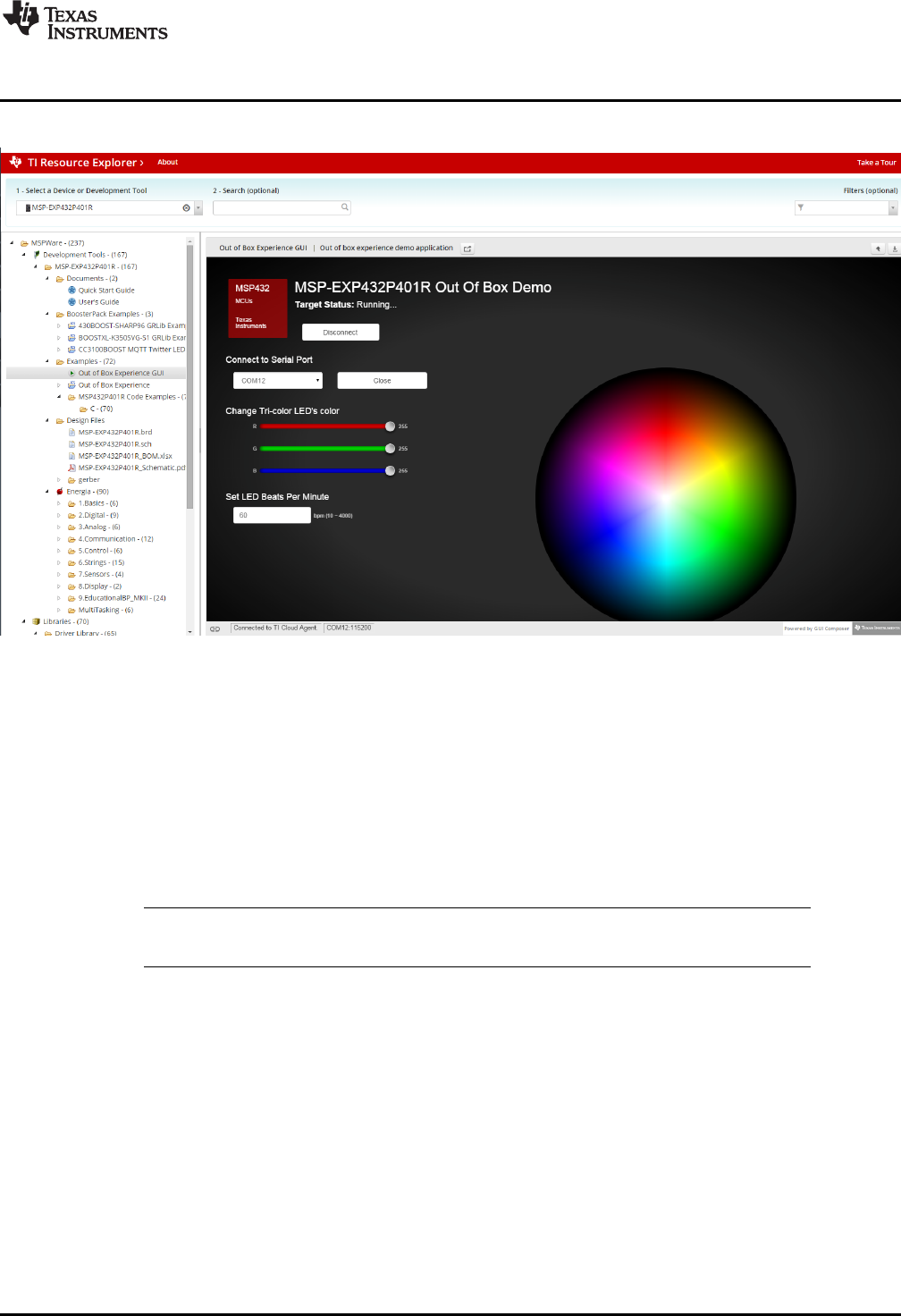Open the Filters dropdown arrow

pyautogui.click(x=892, y=207)
